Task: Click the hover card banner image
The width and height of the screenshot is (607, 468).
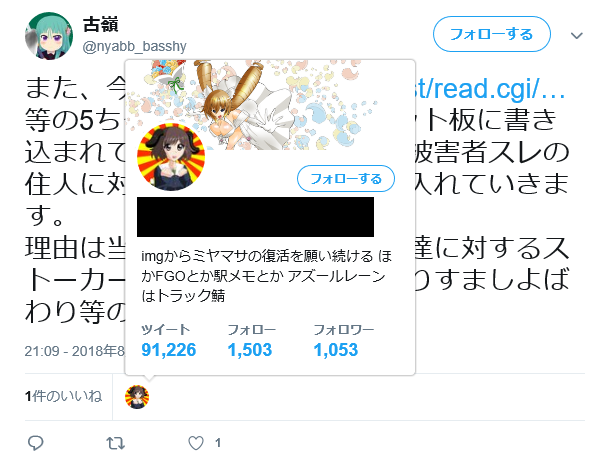Action: (x=270, y=105)
